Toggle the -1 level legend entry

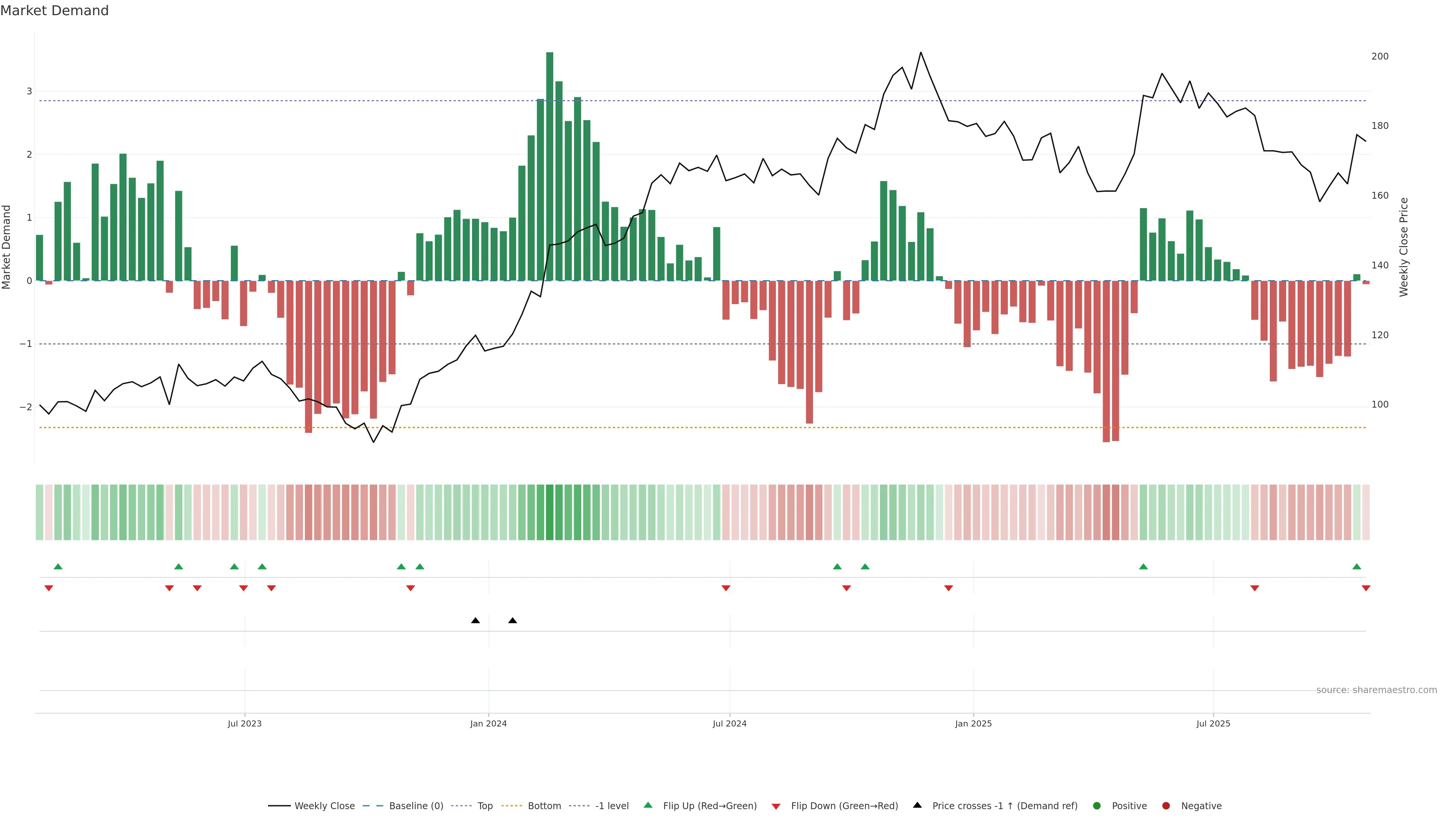point(612,806)
